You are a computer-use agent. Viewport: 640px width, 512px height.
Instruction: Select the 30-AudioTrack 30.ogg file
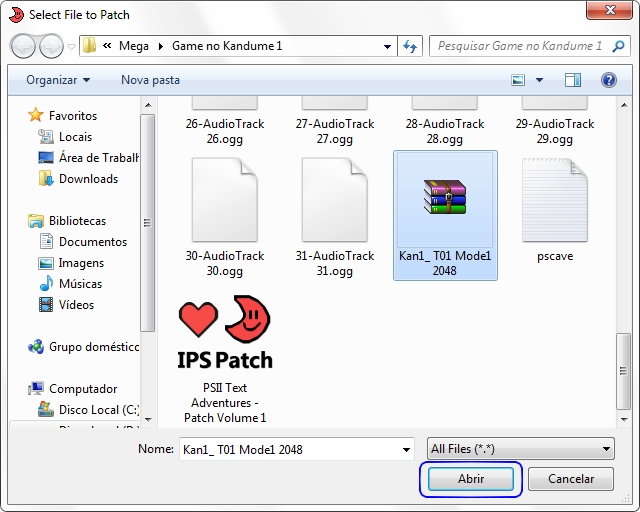[x=224, y=217]
